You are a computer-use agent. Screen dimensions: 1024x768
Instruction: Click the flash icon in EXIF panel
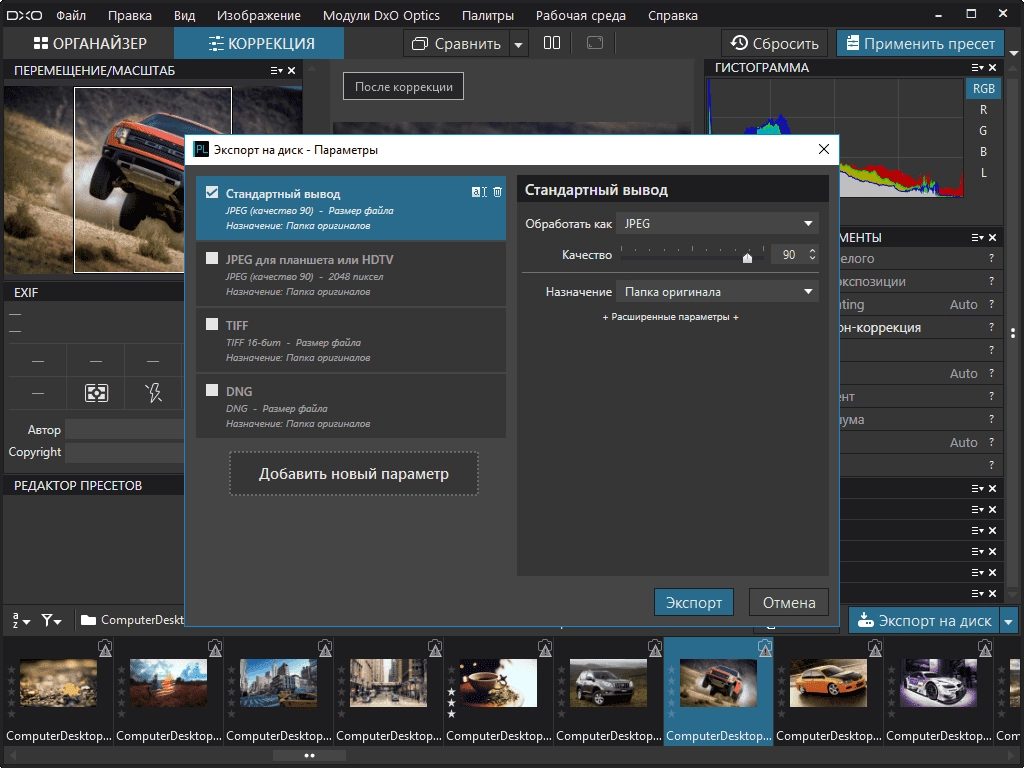pos(153,392)
